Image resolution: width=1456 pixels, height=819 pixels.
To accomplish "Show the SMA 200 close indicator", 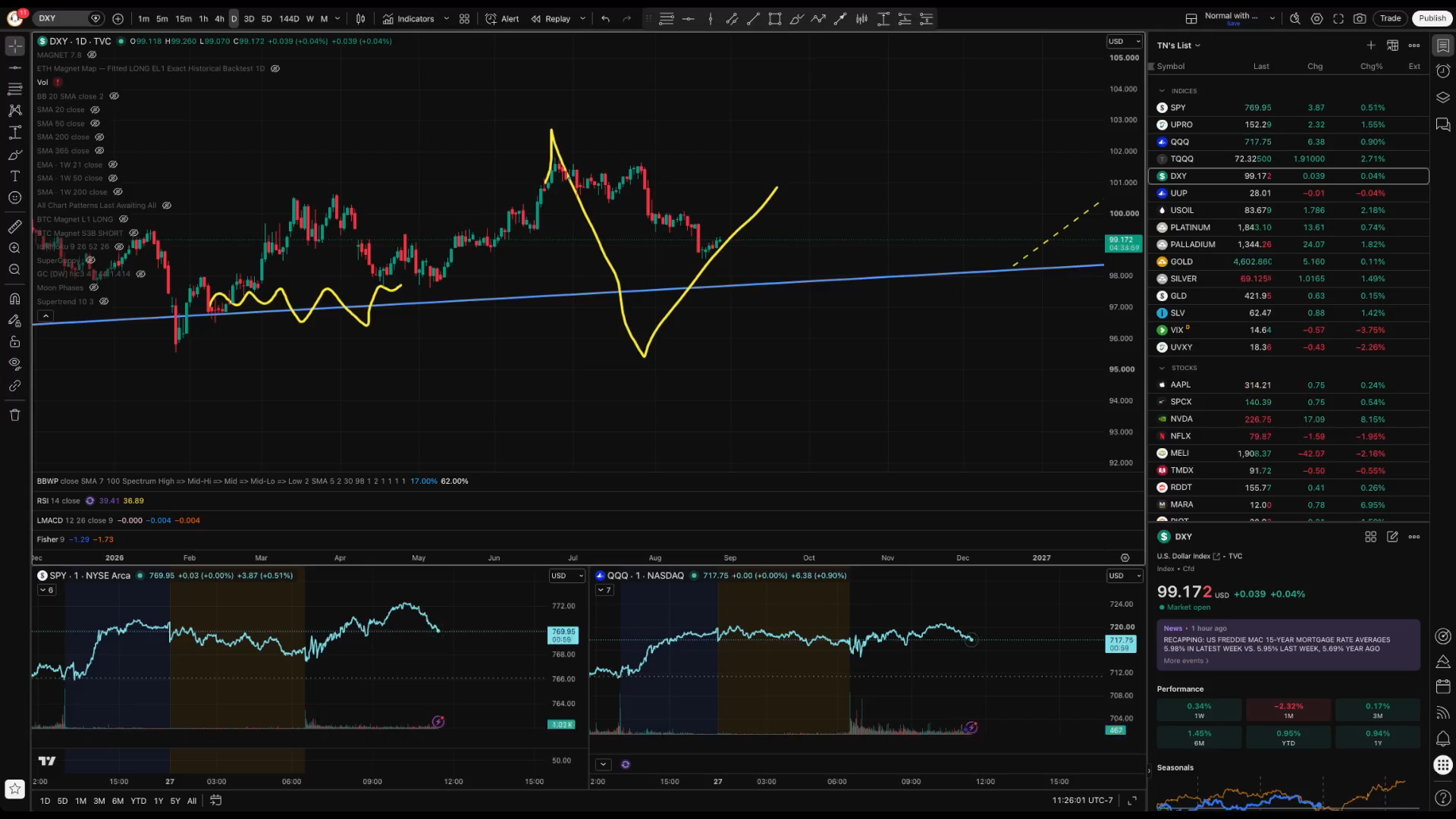I will click(99, 137).
